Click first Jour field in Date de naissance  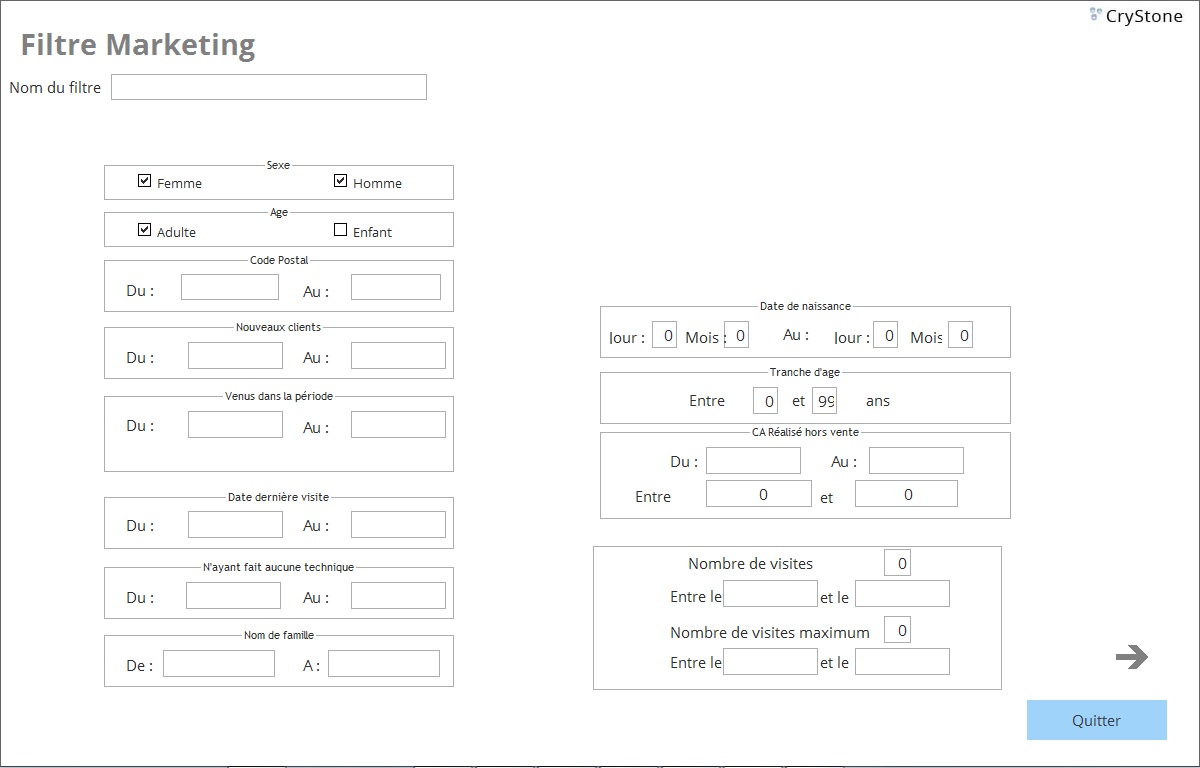[x=664, y=335]
